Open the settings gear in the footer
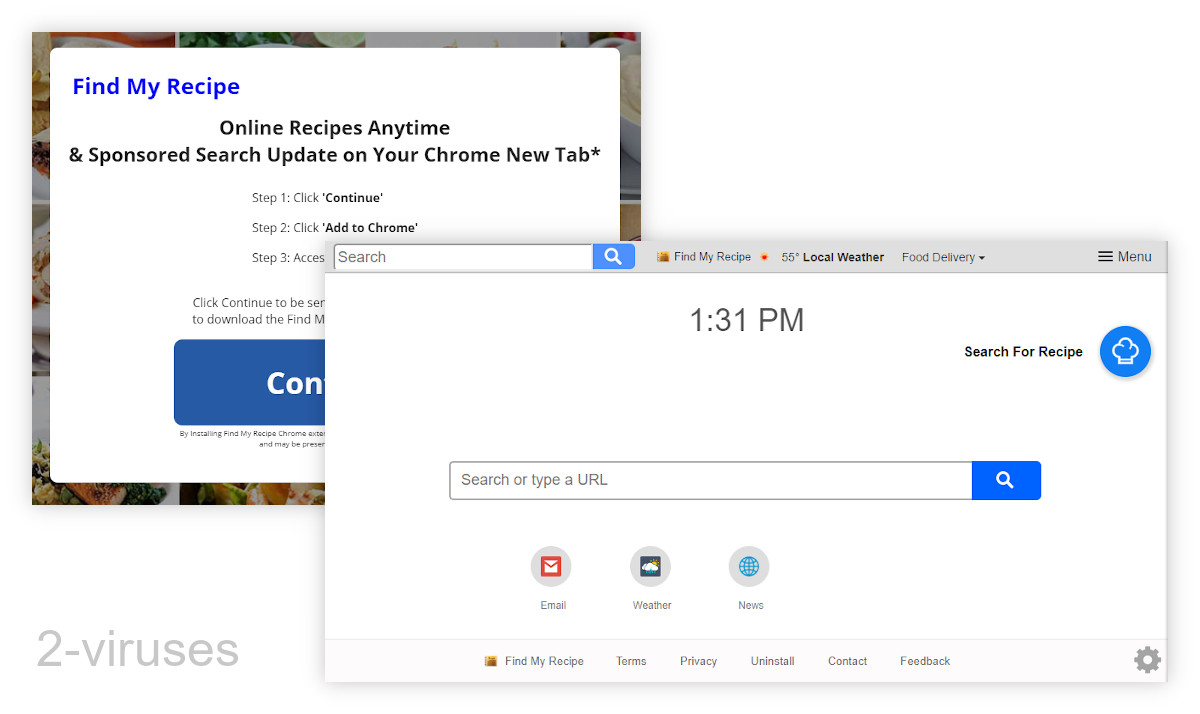 point(1146,660)
